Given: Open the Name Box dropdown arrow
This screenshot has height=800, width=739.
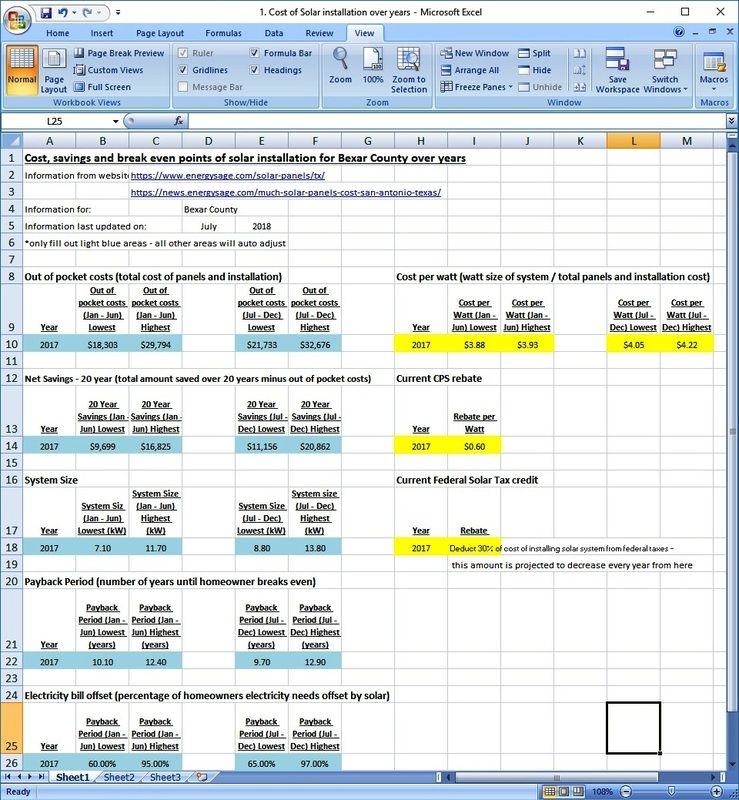Looking at the screenshot, I should coord(118,121).
